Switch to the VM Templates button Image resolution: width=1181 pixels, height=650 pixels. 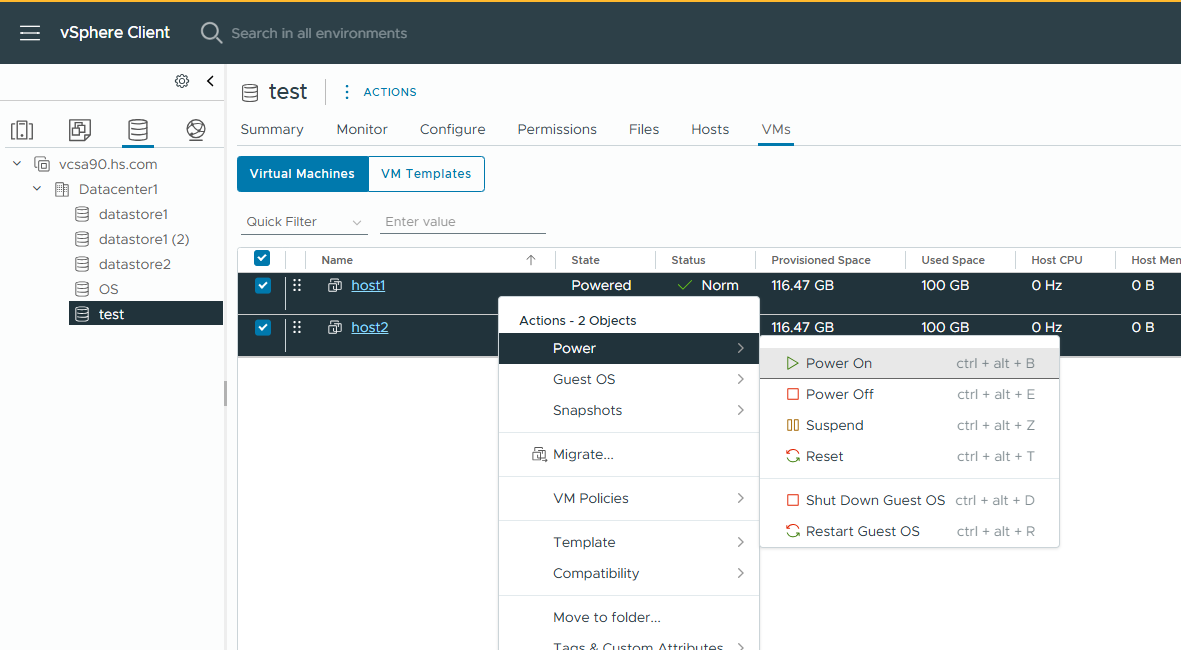click(x=426, y=174)
